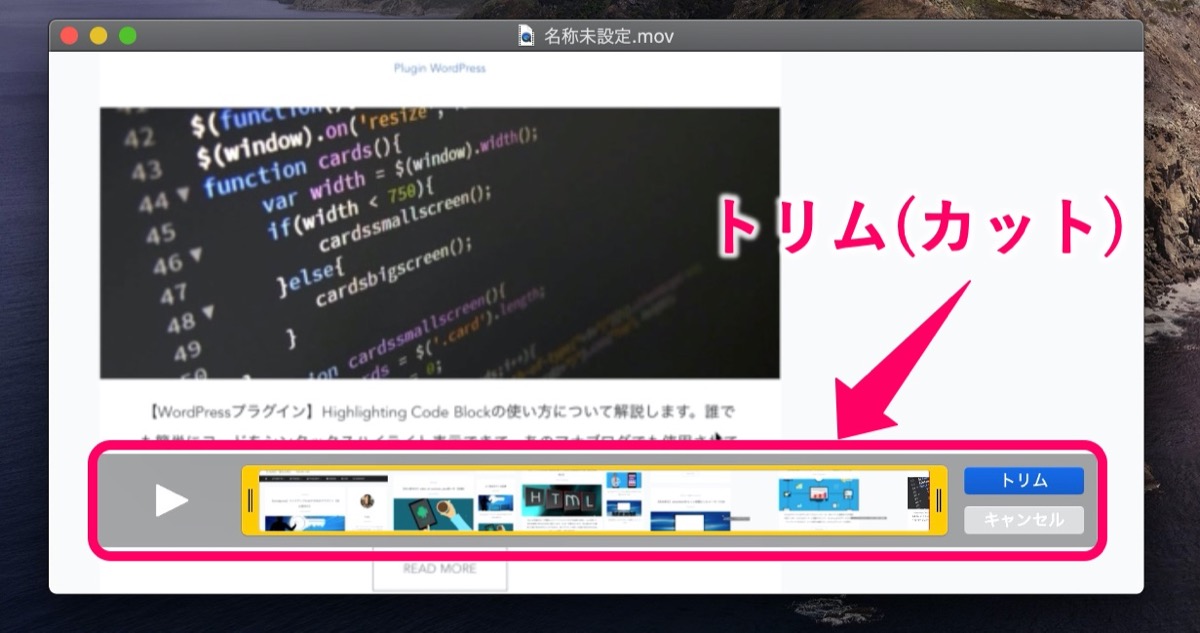Click the document icon in the title bar
Screen dimensions: 1200x633
[x=526, y=36]
